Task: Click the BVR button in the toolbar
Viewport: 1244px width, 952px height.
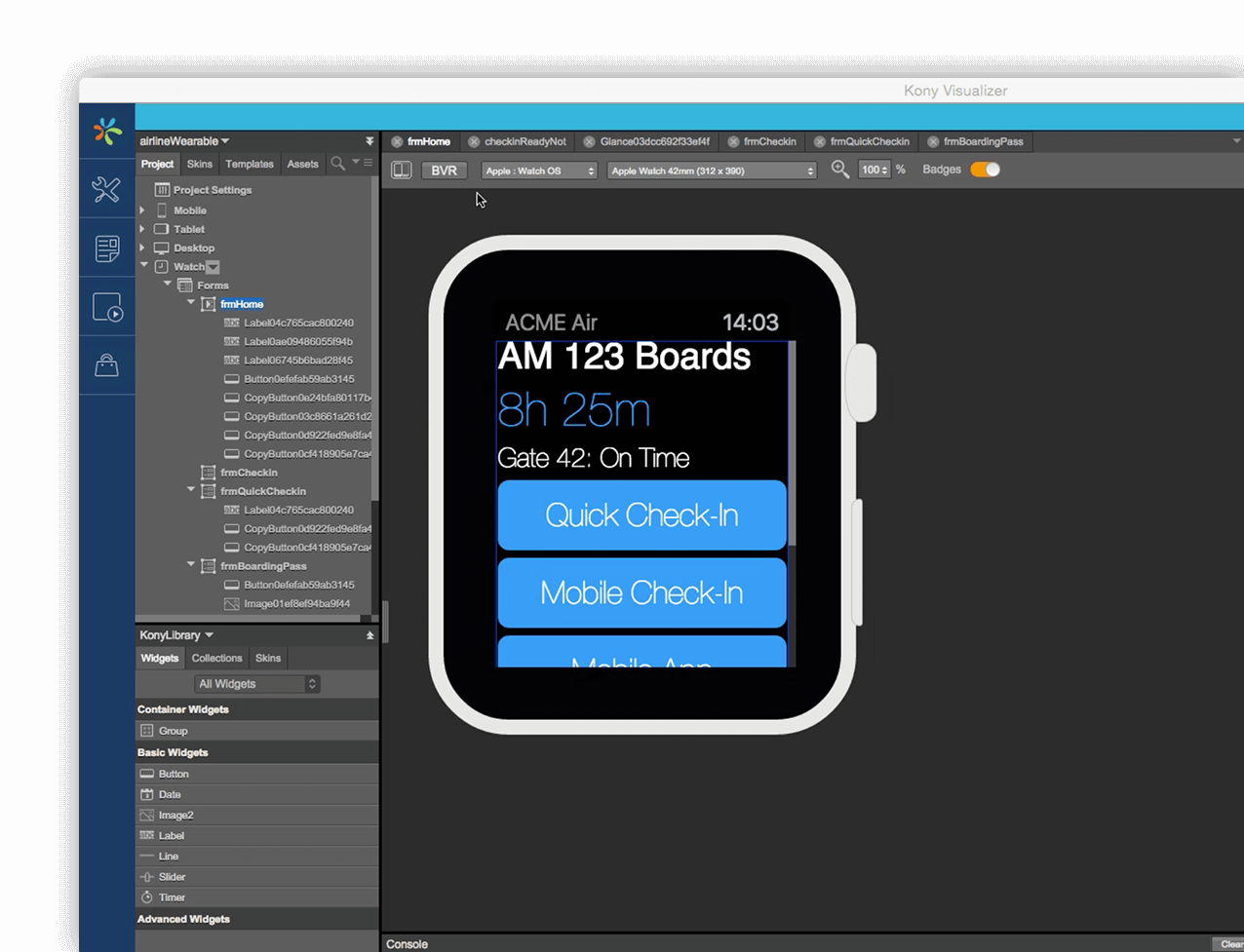Action: [444, 171]
